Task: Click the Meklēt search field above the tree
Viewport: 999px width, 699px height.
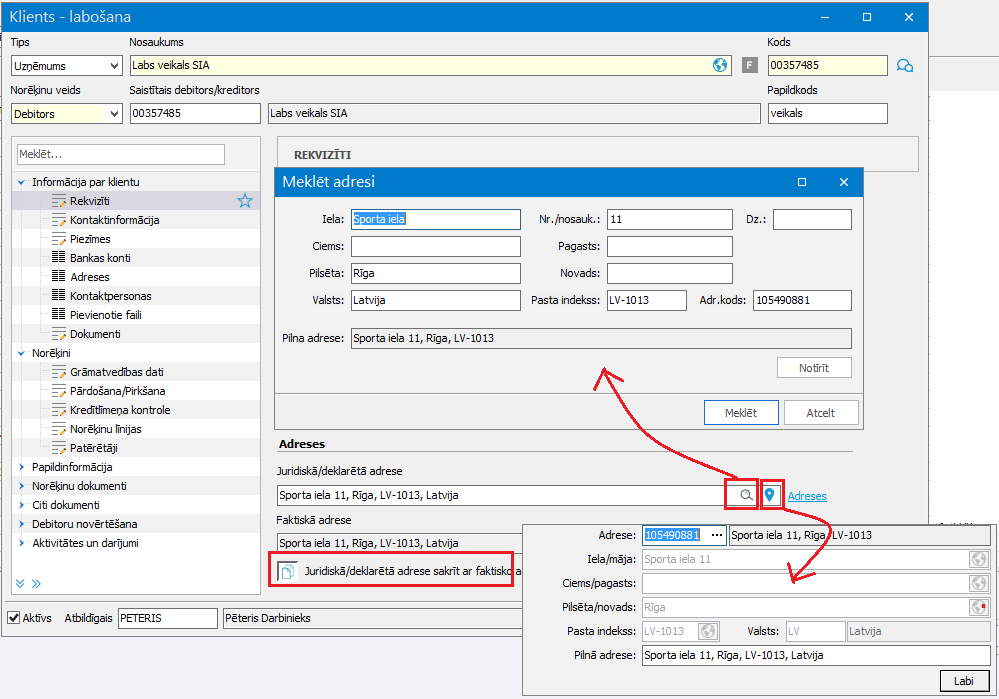Action: [121, 155]
